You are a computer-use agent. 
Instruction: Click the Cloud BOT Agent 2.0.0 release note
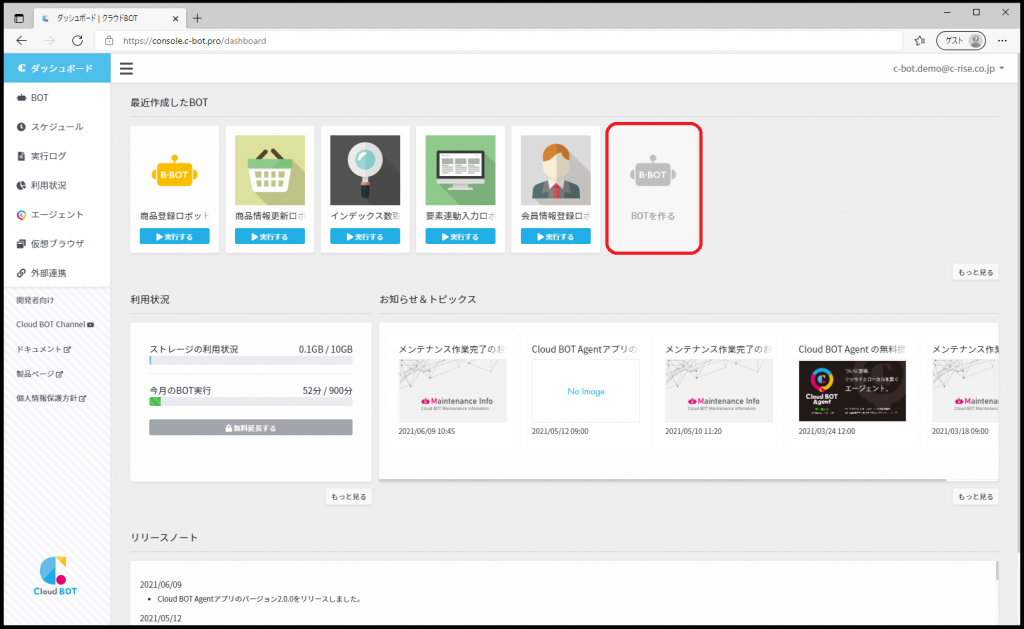(259, 599)
